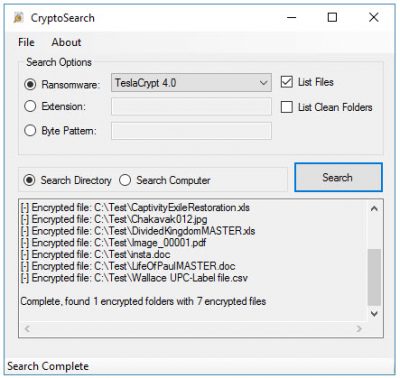Image resolution: width=400 pixels, height=378 pixels.
Task: Click the horizontal scroll left arrow
Action: click(x=28, y=329)
